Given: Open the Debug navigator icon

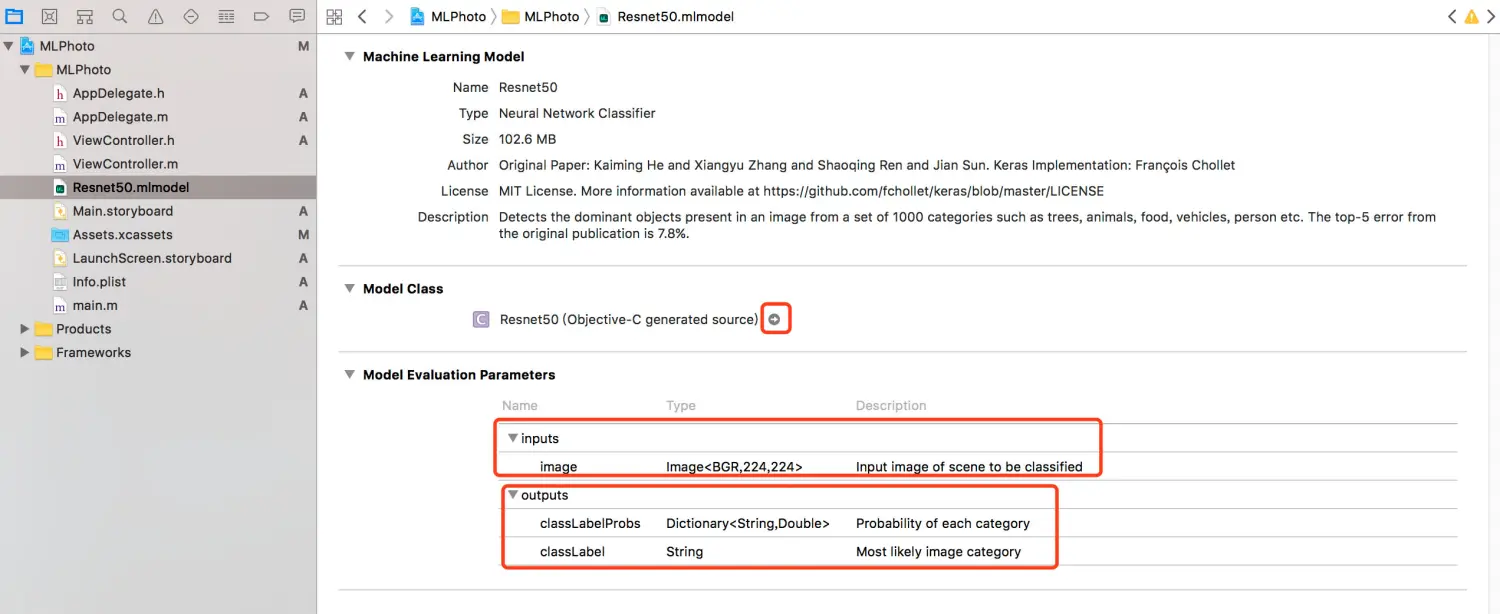Looking at the screenshot, I should point(226,16).
